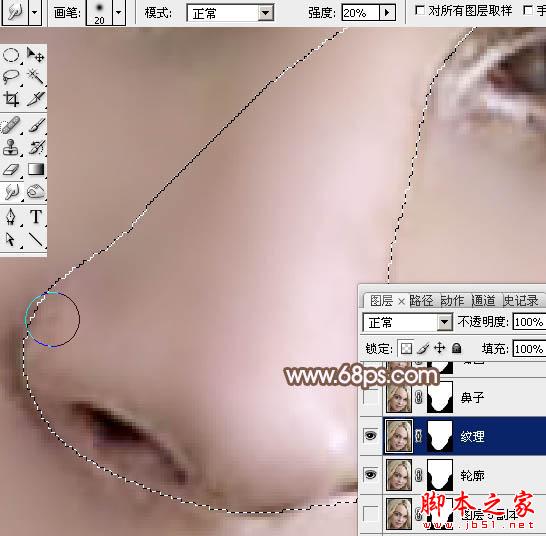Select the layer named 鼻子
Image resolution: width=546 pixels, height=536 pixels.
(473, 397)
